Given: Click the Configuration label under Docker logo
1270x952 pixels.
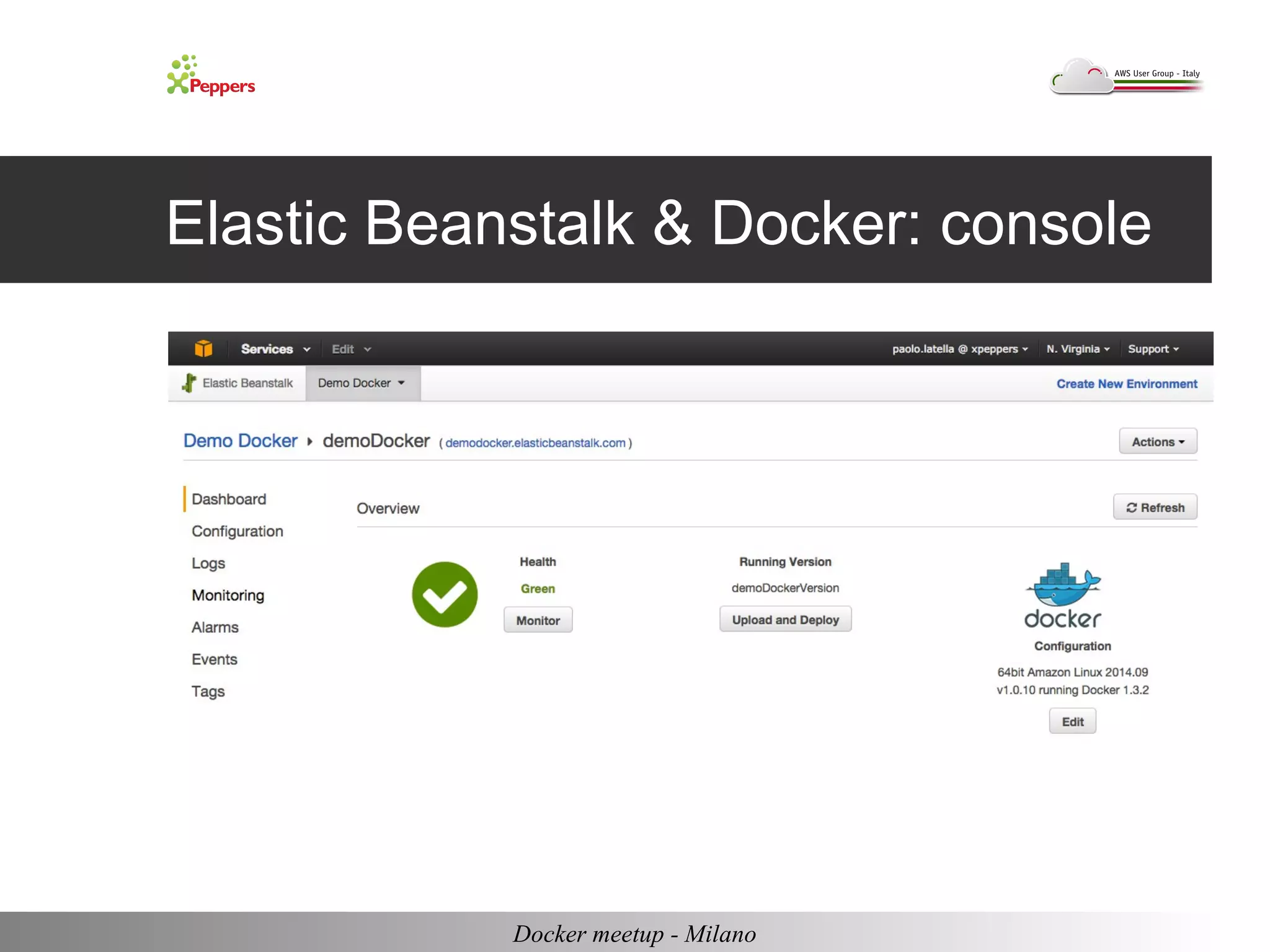Looking at the screenshot, I should pyautogui.click(x=1072, y=646).
